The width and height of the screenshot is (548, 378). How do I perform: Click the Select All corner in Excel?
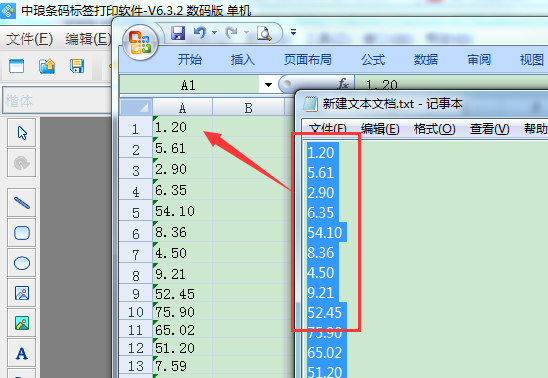[x=136, y=108]
